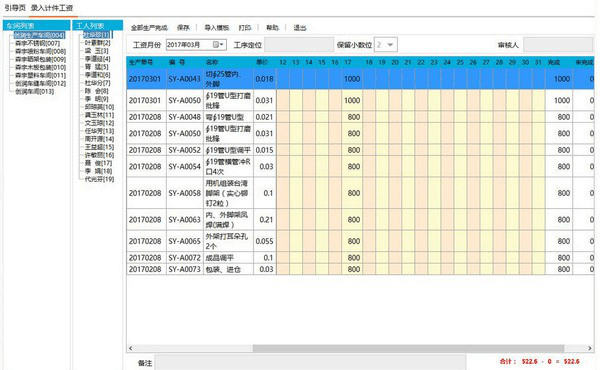The height and width of the screenshot is (370, 600).
Task: Click the 审核人 input field
Action: point(558,45)
